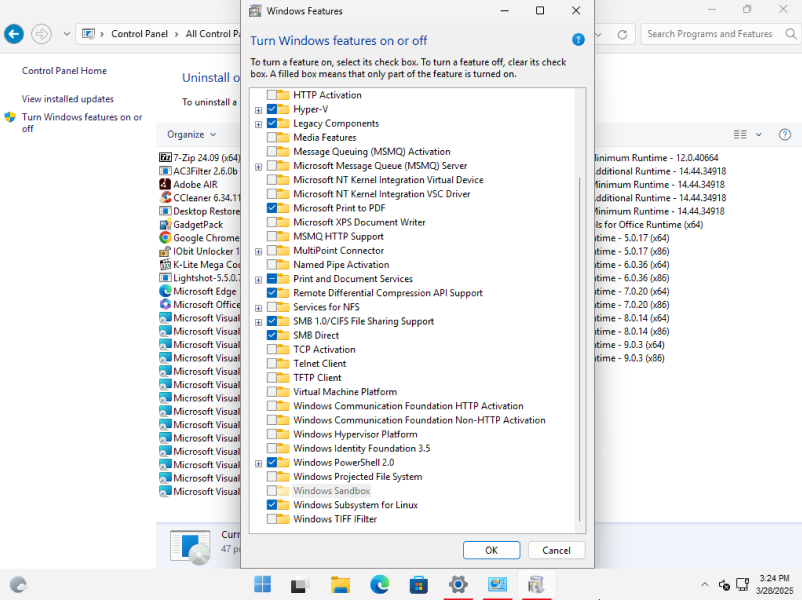The height and width of the screenshot is (600, 802).
Task: Open the Windows Start menu
Action: pos(262,584)
